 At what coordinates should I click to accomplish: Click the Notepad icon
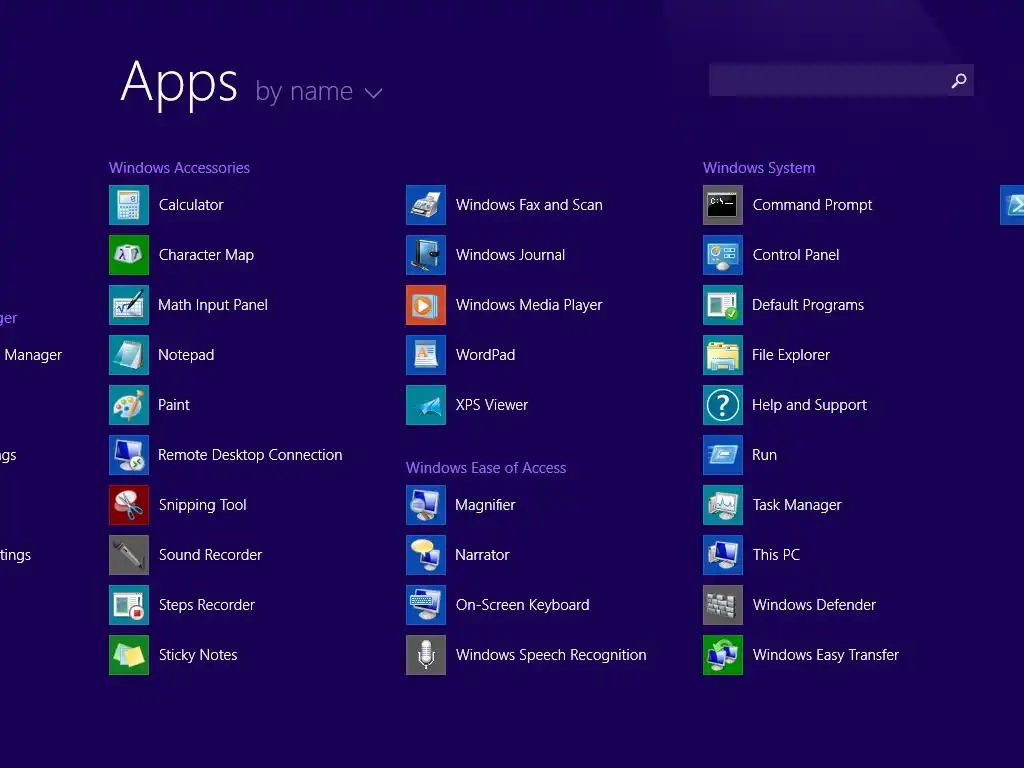coord(129,355)
